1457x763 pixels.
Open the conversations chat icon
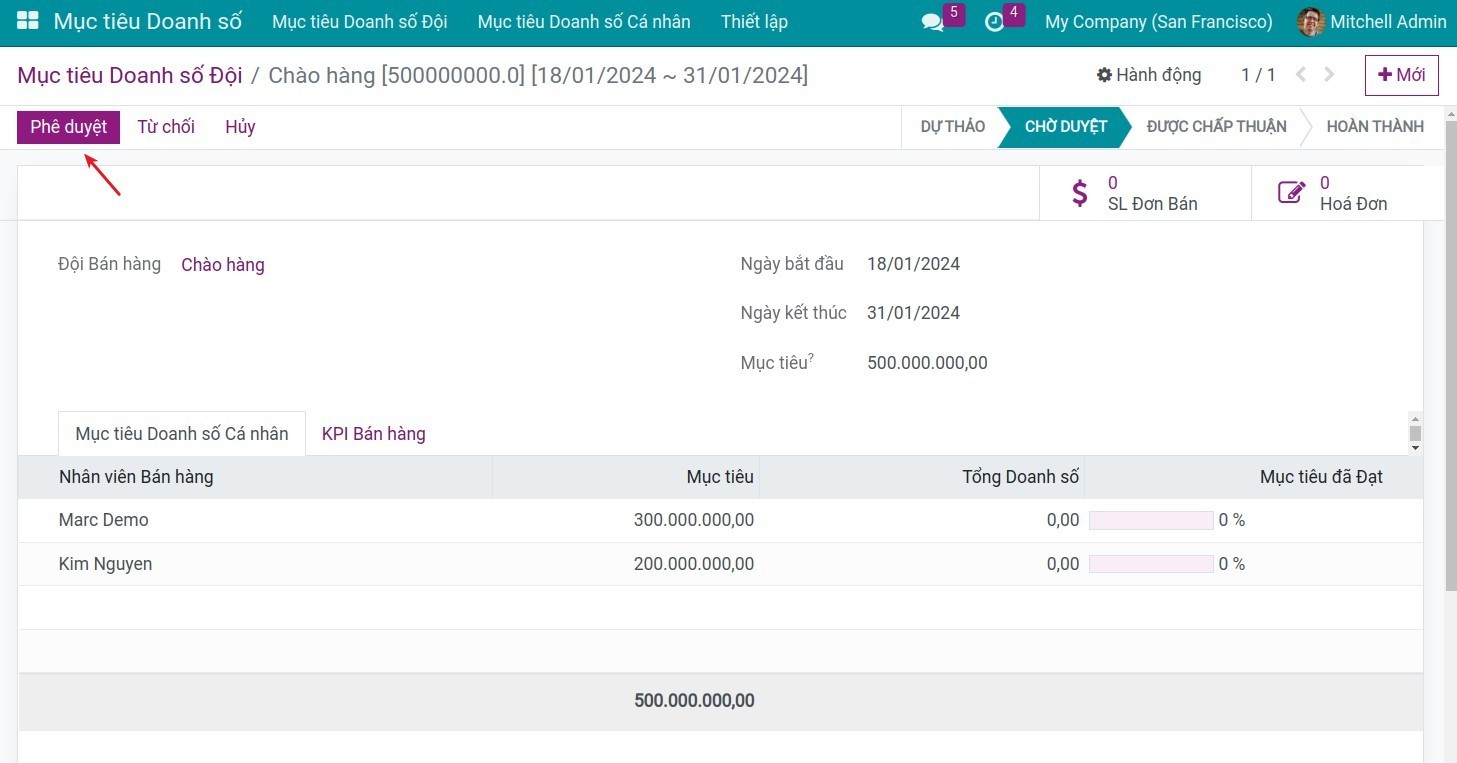point(933,22)
